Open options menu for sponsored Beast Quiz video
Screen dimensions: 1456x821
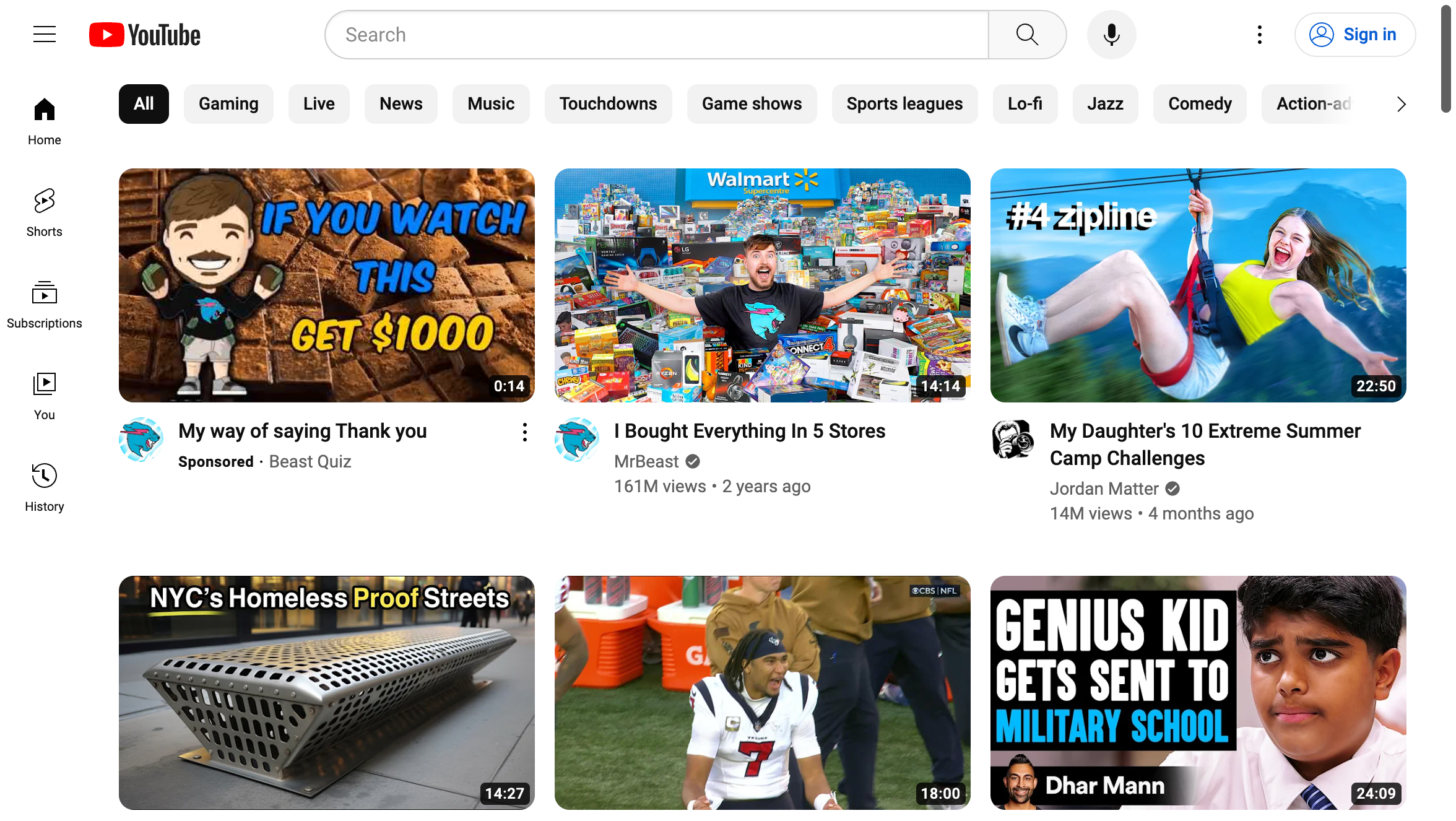point(524,432)
